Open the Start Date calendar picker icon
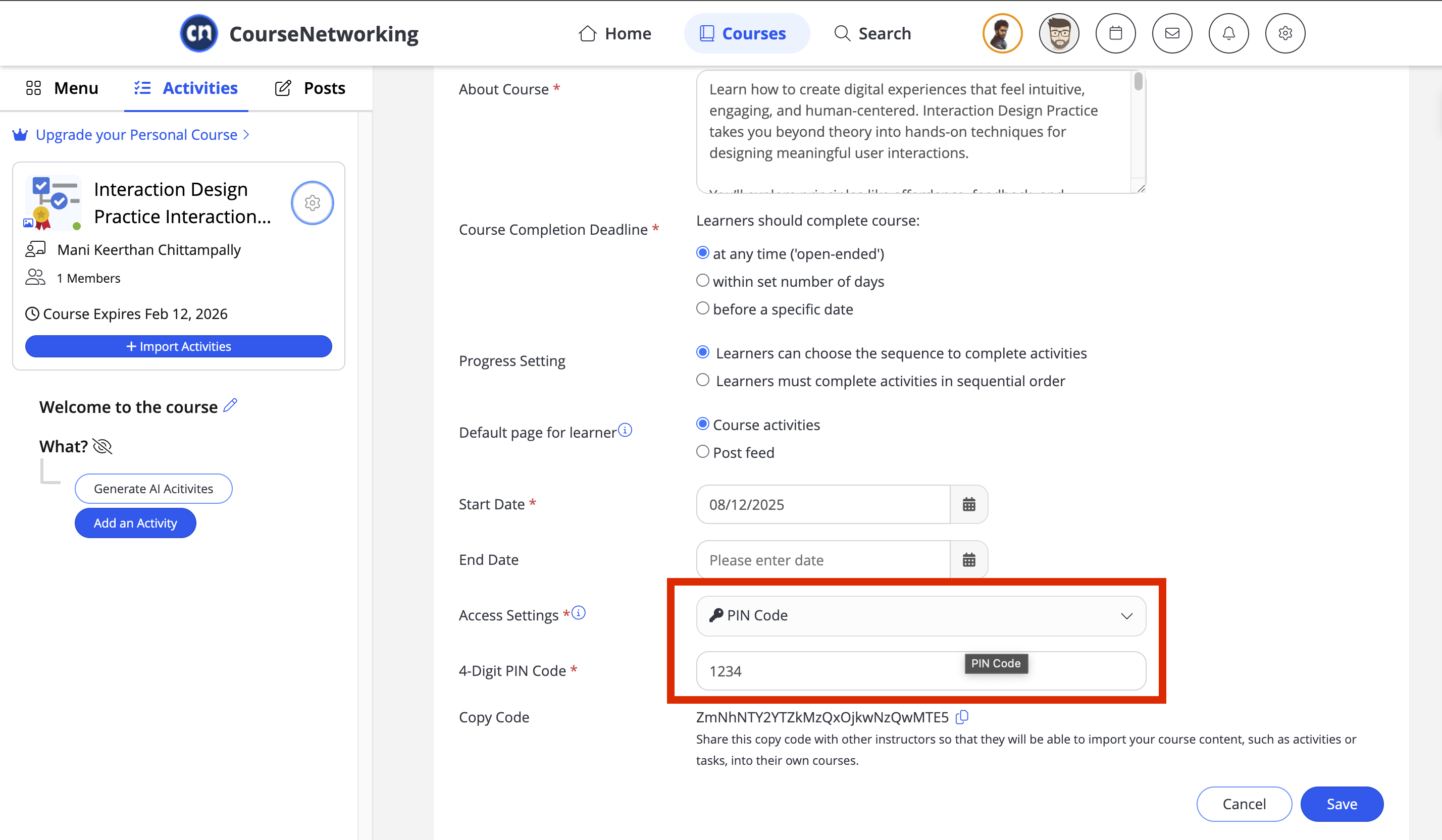 tap(969, 504)
